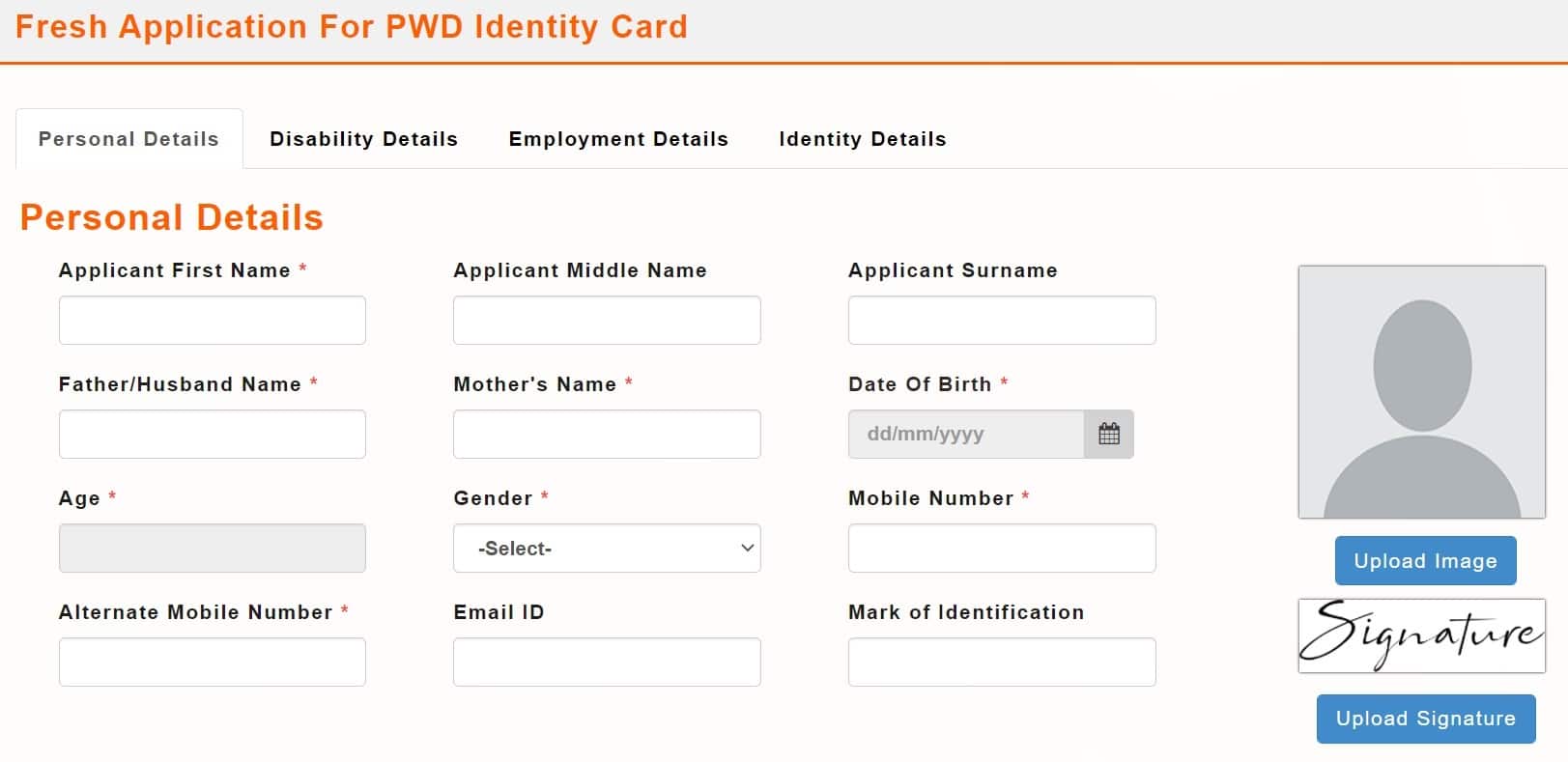Viewport: 1568px width, 762px height.
Task: Open the calendar icon beside Date Of Birth
Action: 1109,434
